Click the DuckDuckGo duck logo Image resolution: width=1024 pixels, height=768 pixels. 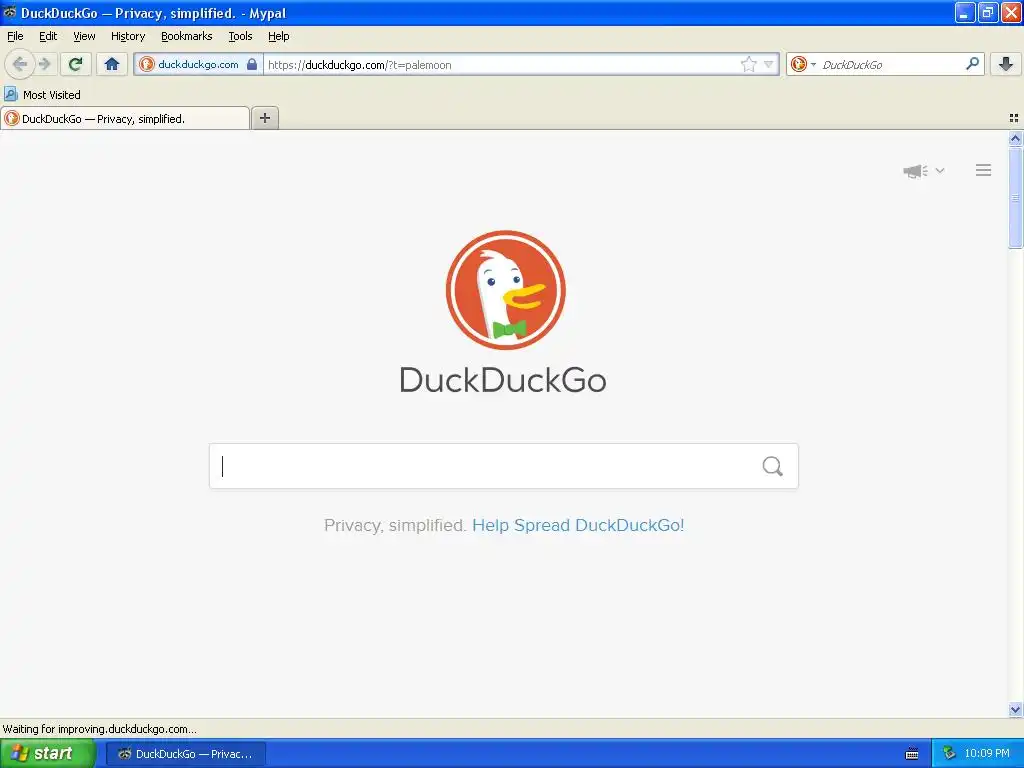pyautogui.click(x=505, y=289)
